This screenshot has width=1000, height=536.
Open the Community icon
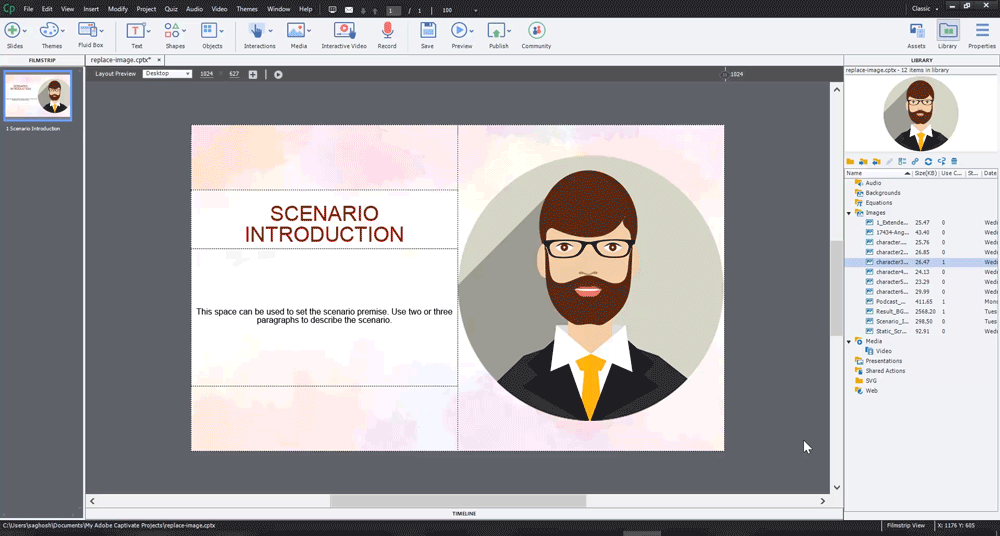click(x=536, y=30)
